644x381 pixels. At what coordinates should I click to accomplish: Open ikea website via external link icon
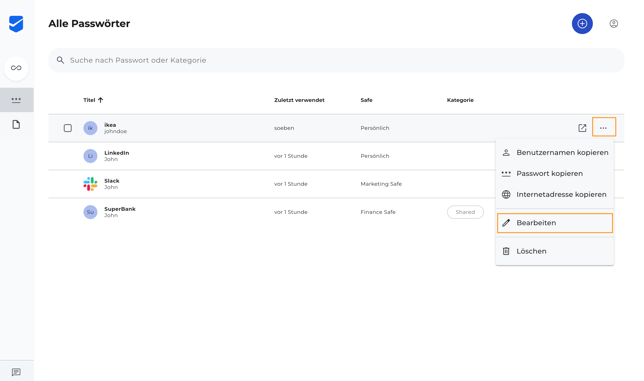click(x=582, y=128)
